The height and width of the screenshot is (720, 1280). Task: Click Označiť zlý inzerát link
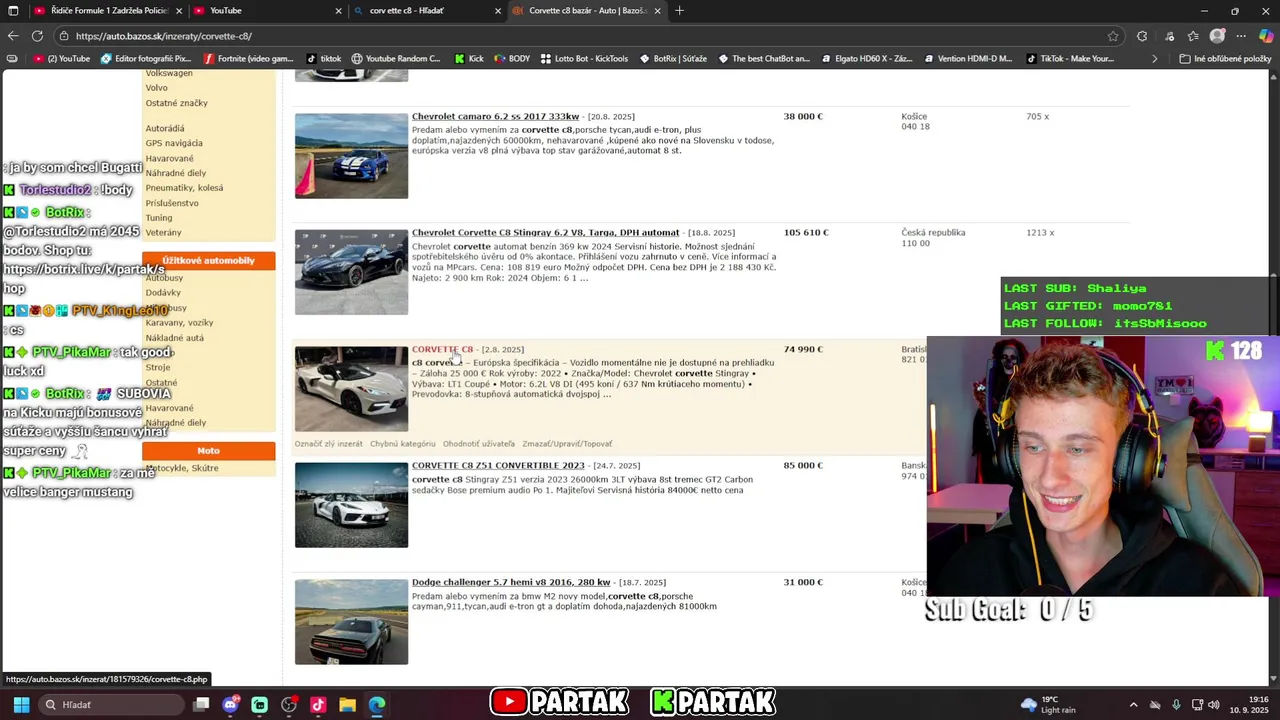coord(328,444)
